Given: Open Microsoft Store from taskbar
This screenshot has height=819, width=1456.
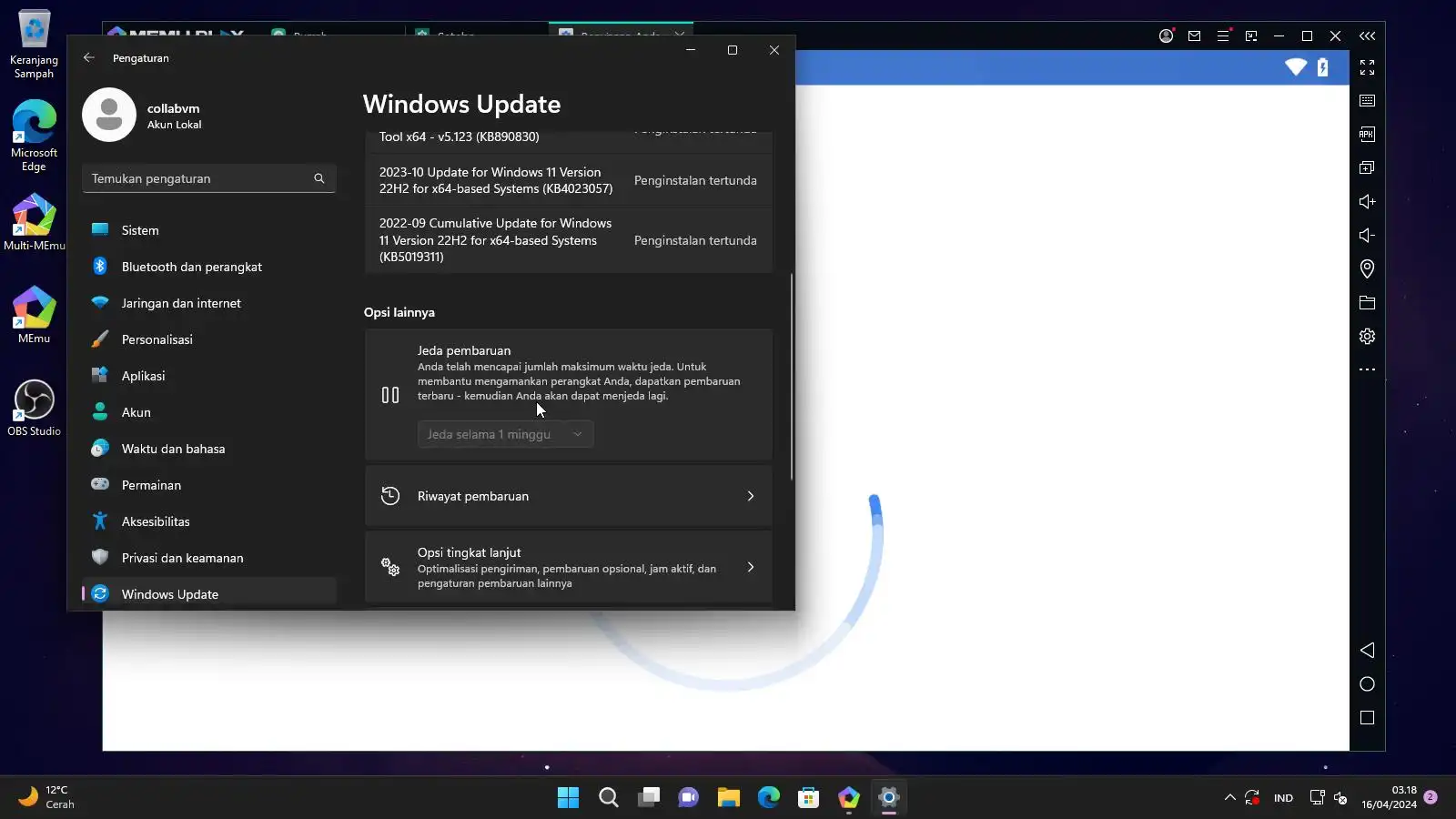Looking at the screenshot, I should (x=809, y=798).
